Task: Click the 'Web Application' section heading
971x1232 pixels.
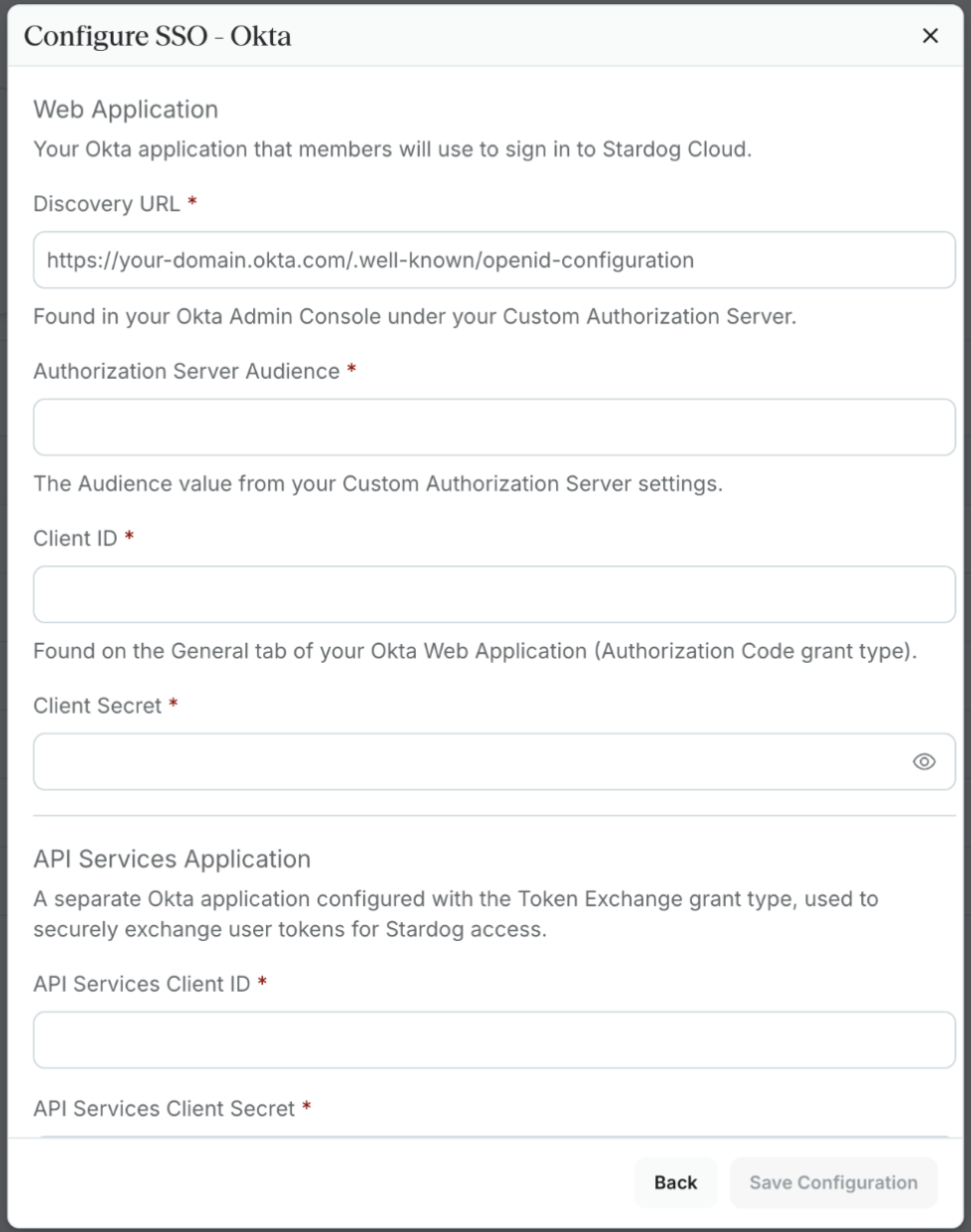Action: pyautogui.click(x=126, y=110)
